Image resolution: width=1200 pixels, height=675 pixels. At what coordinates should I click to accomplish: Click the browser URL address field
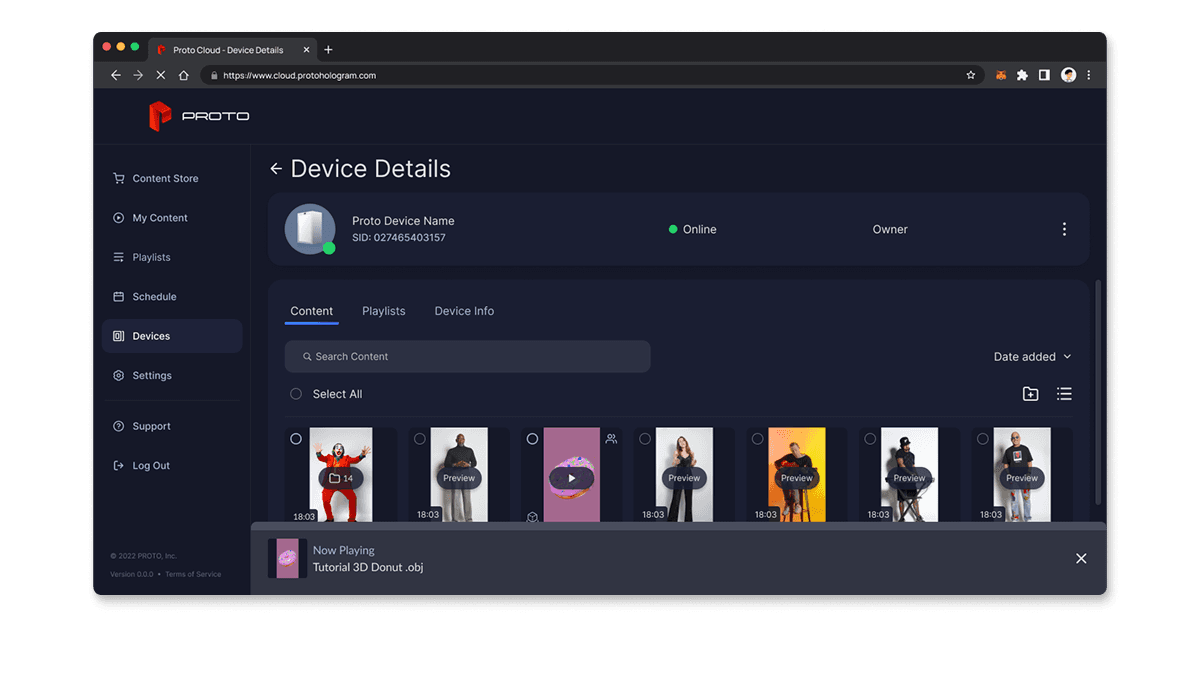[592, 75]
